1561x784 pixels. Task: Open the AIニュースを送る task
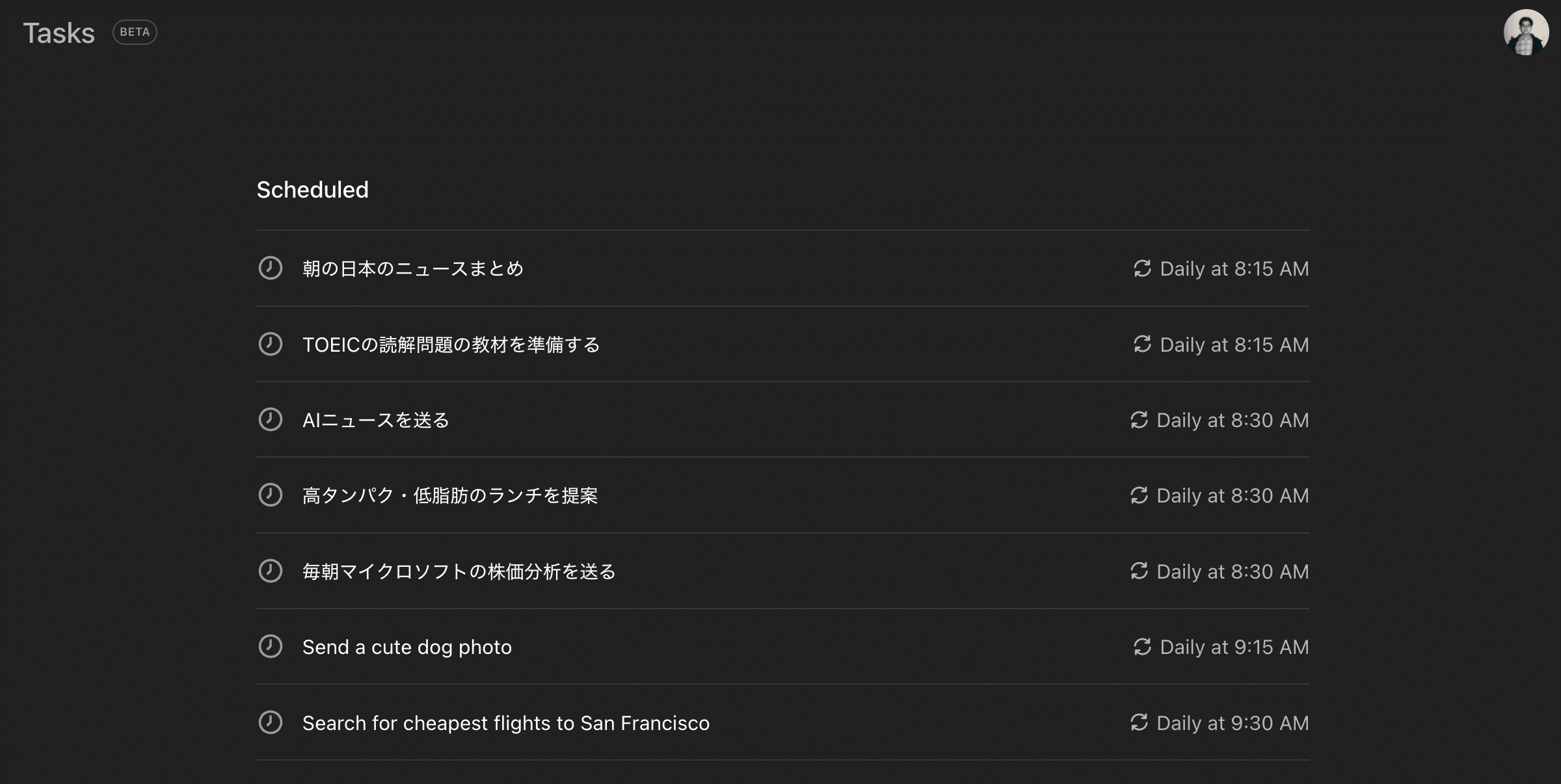(x=376, y=420)
